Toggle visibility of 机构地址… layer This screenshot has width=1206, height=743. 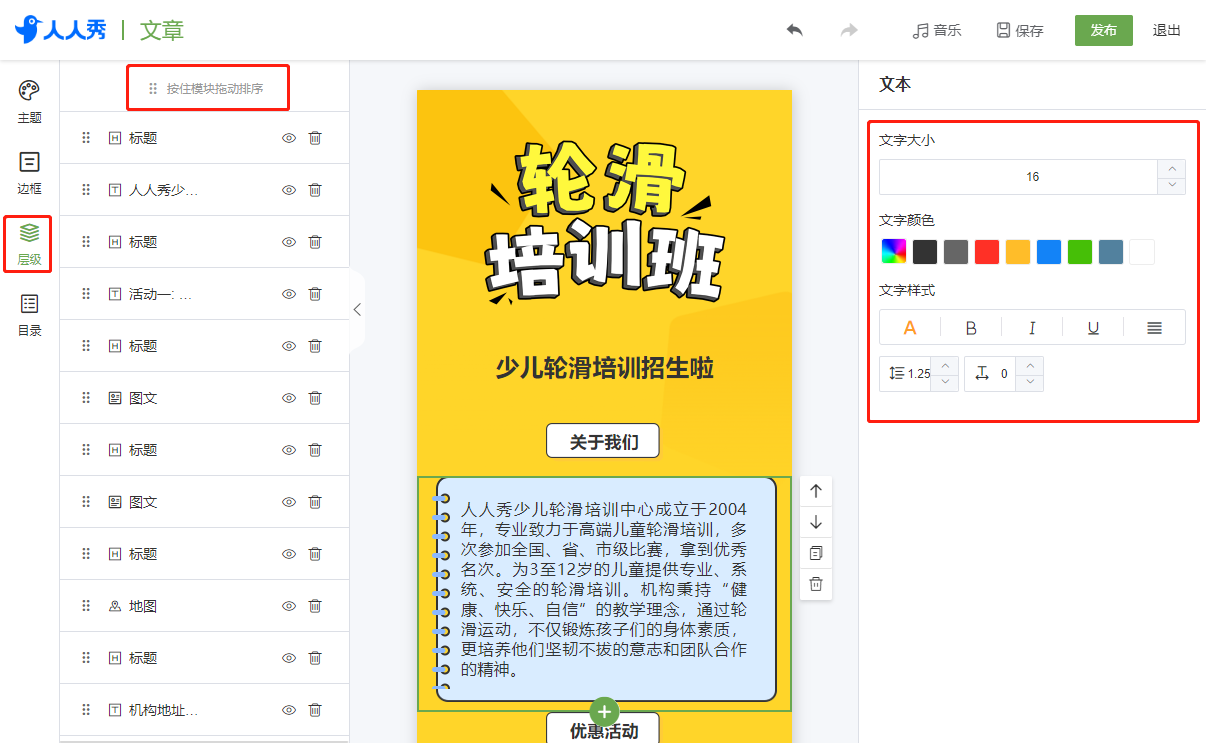(289, 710)
